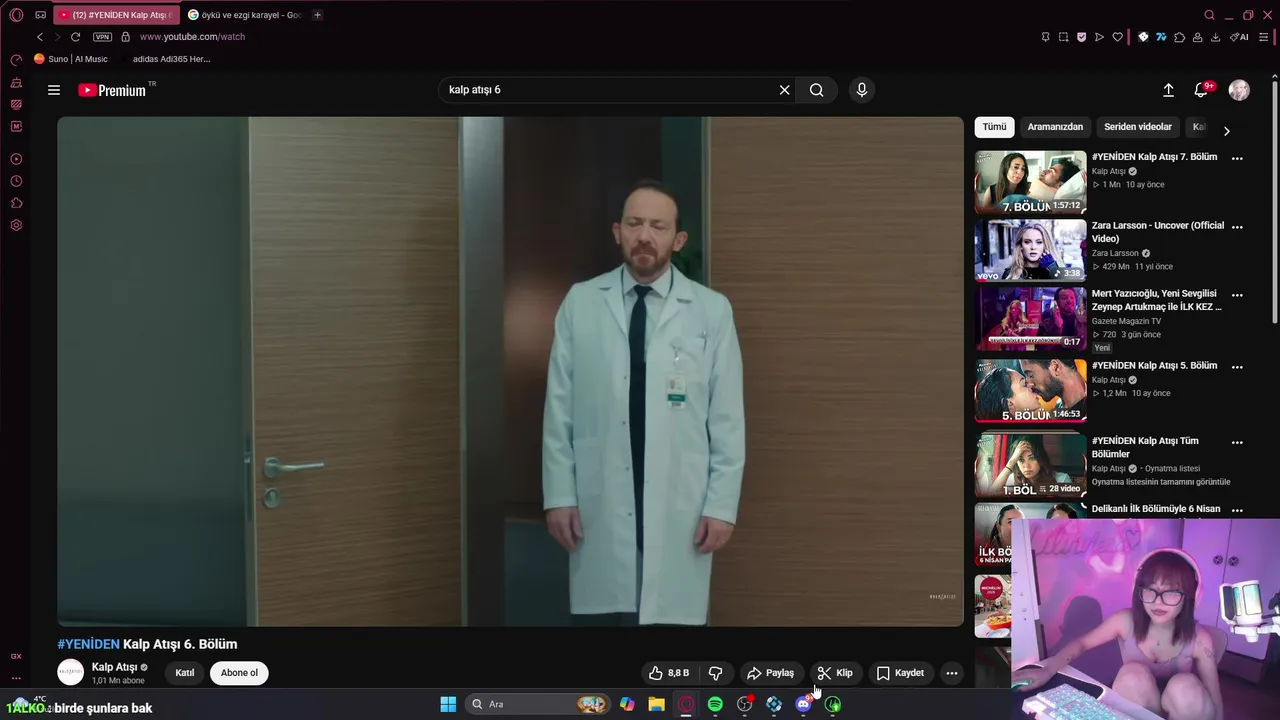This screenshot has height=720, width=1280.
Task: Click the video player showing the doctor
Action: coord(510,371)
